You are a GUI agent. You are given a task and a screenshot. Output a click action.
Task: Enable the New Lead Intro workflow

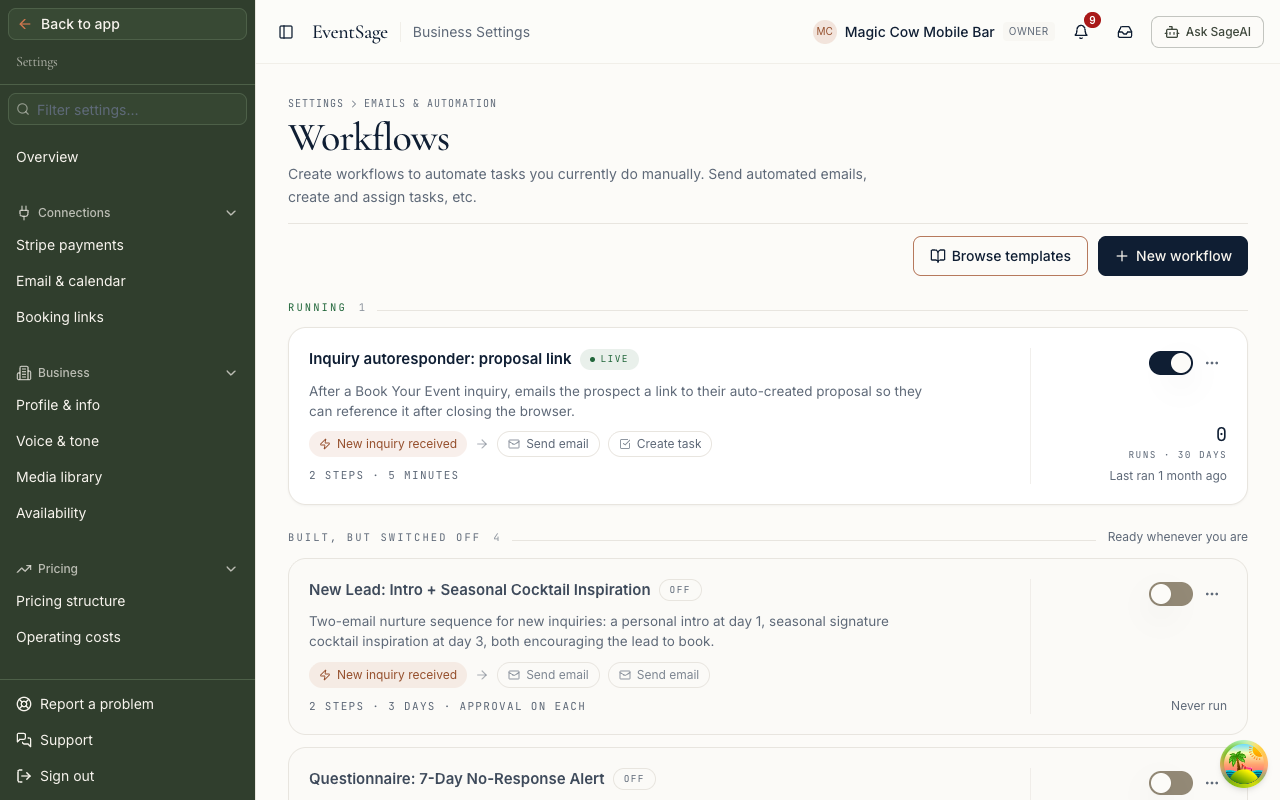(x=1171, y=594)
